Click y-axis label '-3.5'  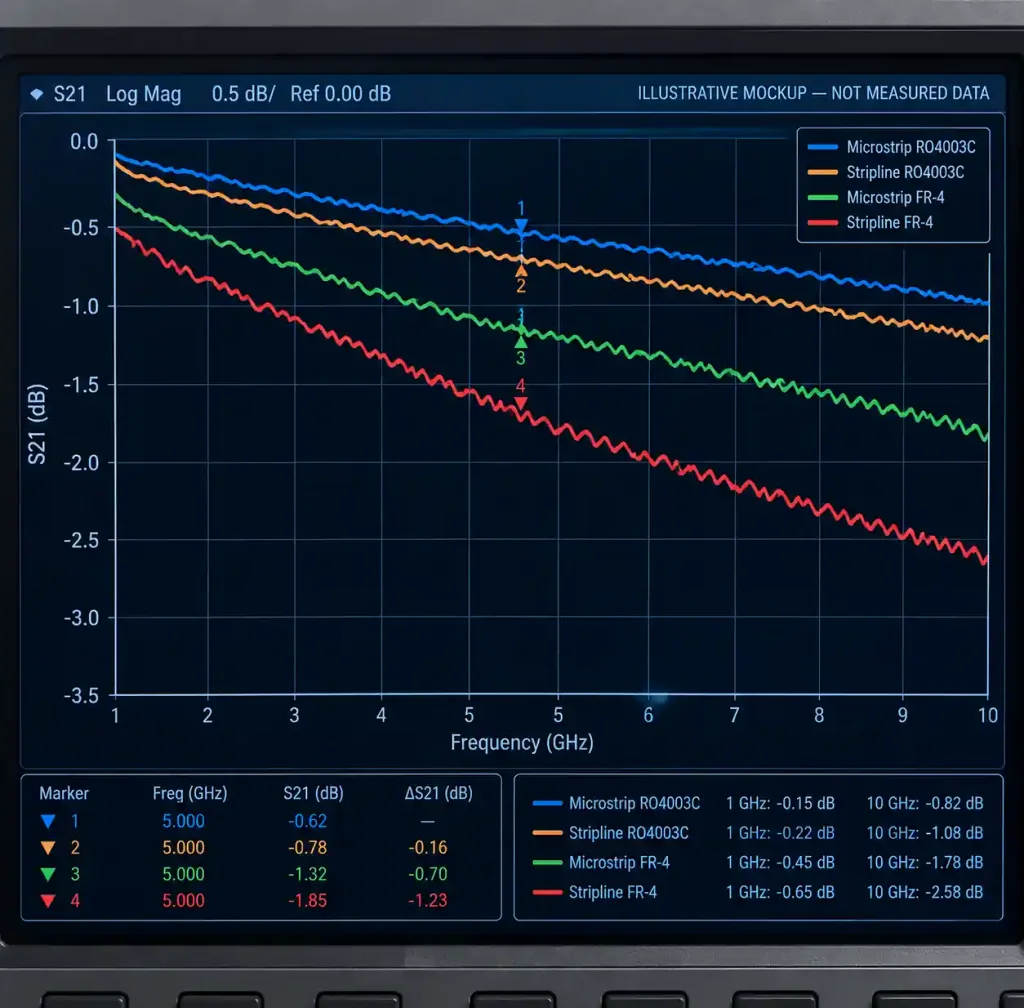click(x=82, y=695)
